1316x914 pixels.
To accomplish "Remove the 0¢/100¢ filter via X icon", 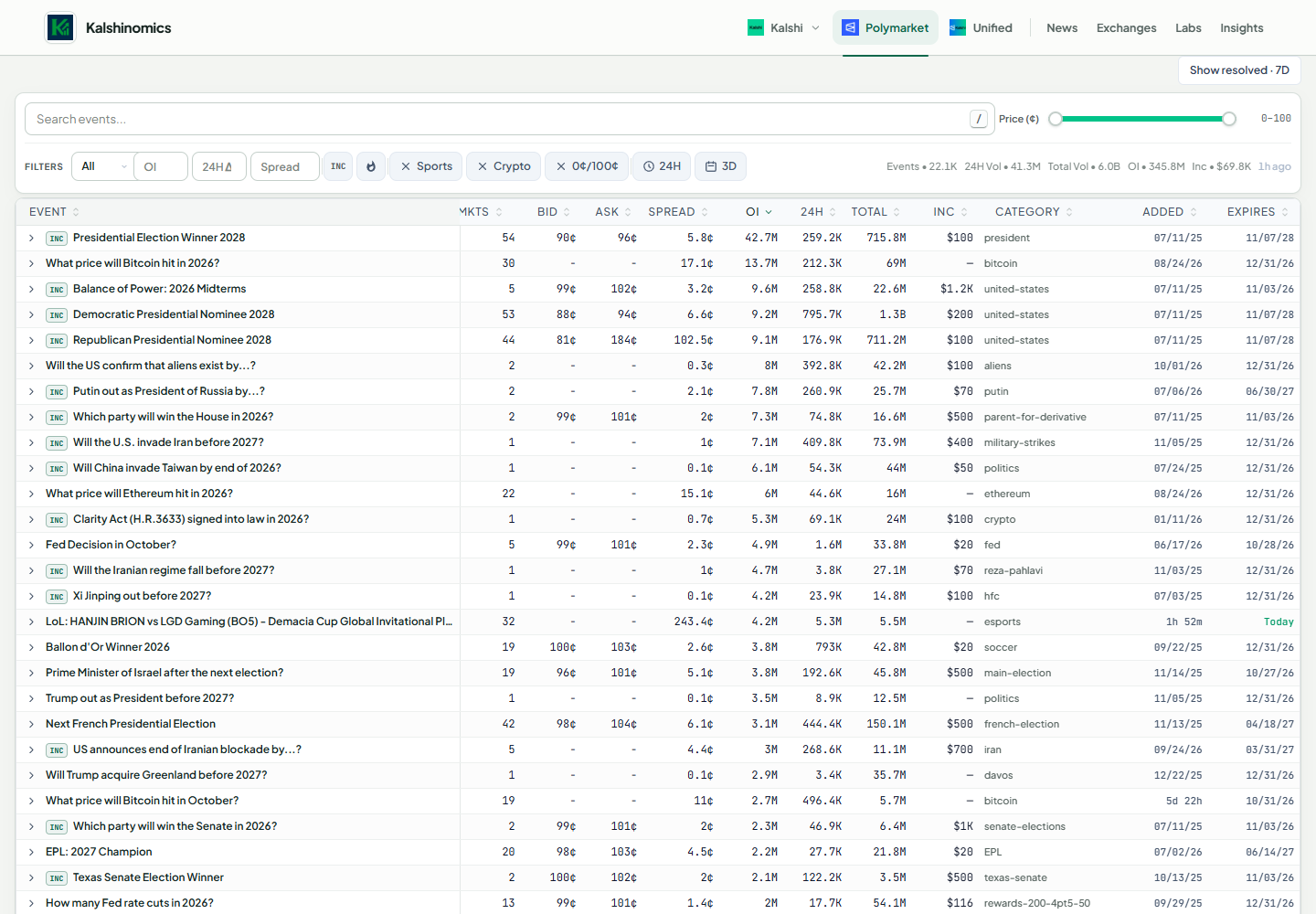I will point(561,166).
